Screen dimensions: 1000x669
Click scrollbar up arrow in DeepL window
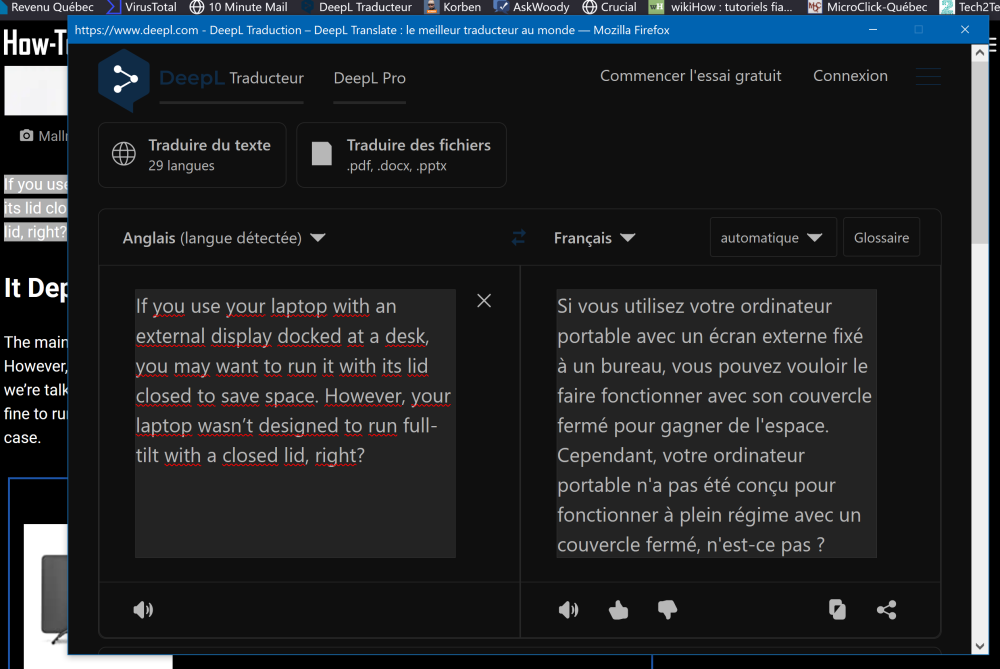coord(980,53)
